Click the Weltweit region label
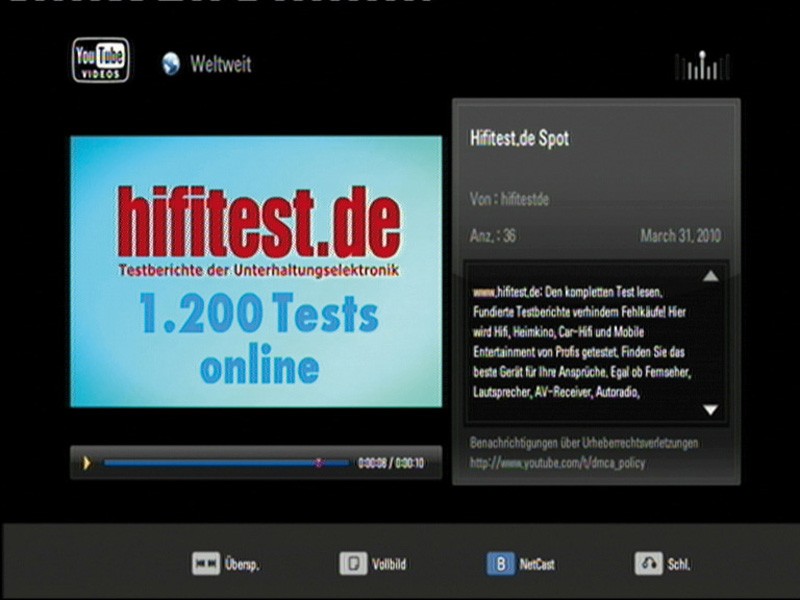The image size is (800, 600). 221,64
